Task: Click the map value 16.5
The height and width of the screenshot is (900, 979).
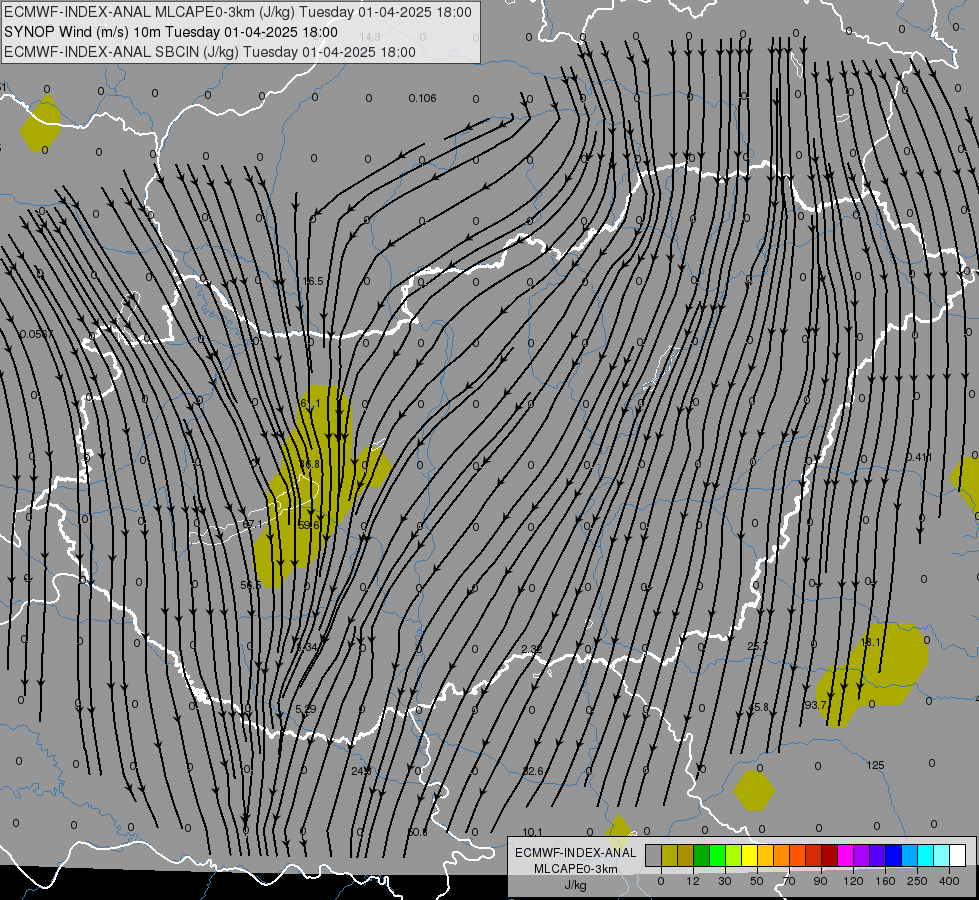Action: [x=313, y=282]
